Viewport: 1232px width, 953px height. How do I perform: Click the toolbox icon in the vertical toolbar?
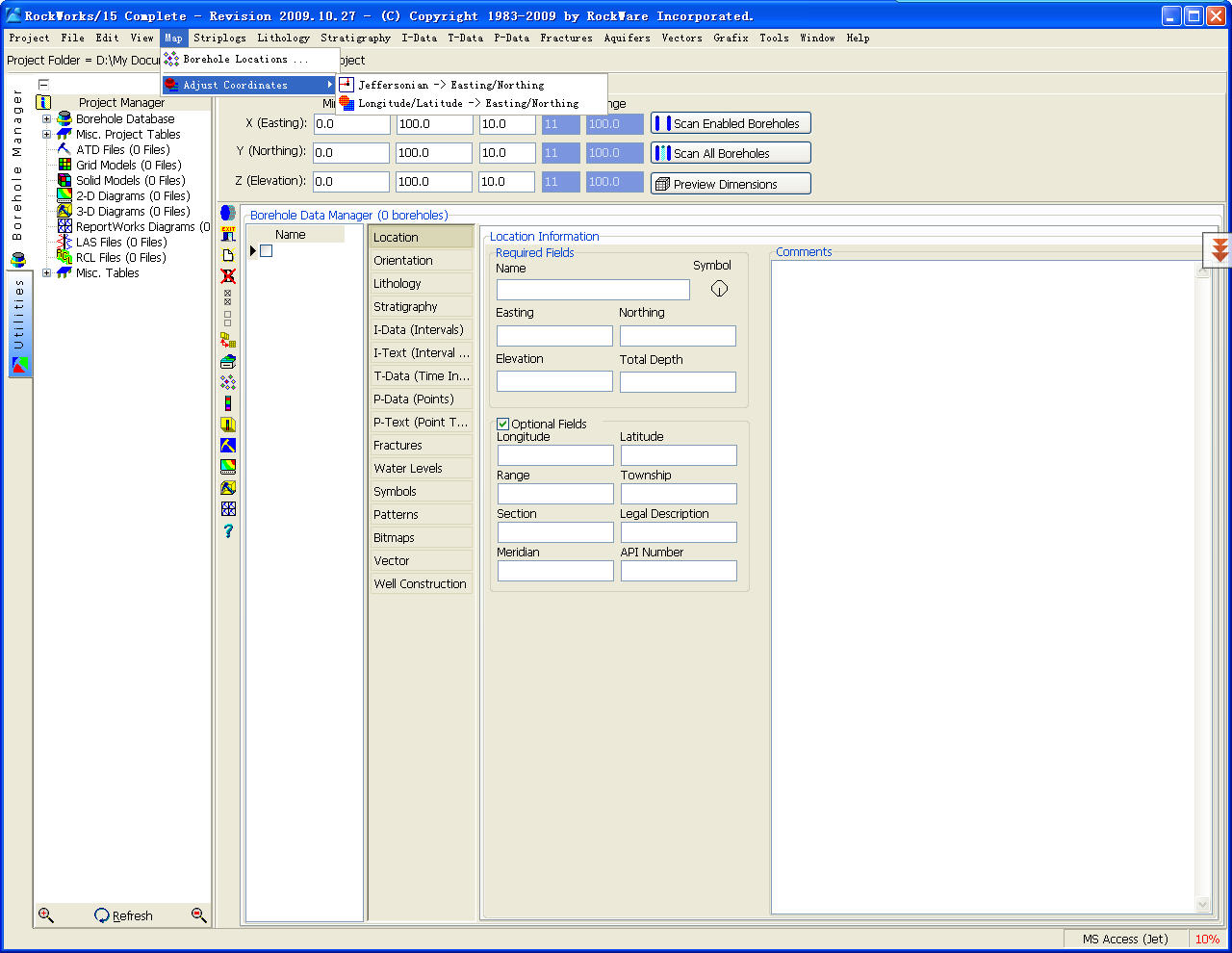[228, 361]
